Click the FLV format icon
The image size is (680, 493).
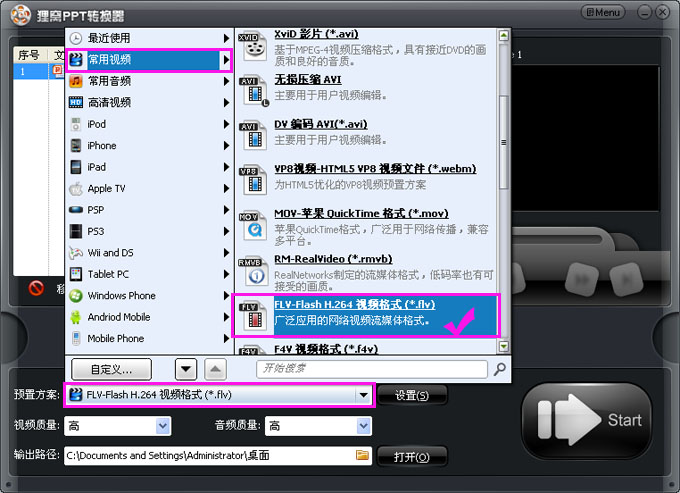254,316
